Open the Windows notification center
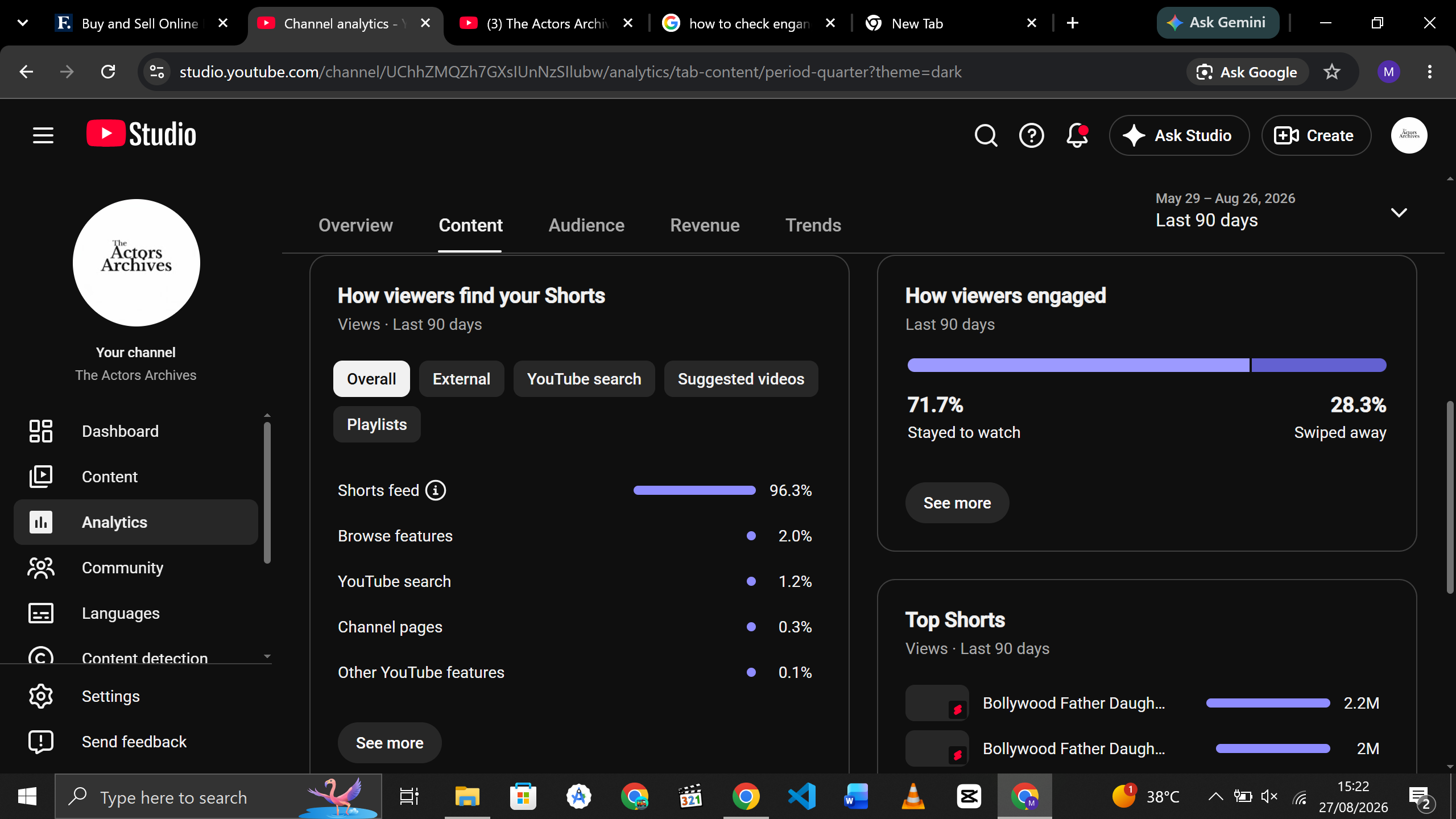Screen dimensions: 1456x819 1421,796
